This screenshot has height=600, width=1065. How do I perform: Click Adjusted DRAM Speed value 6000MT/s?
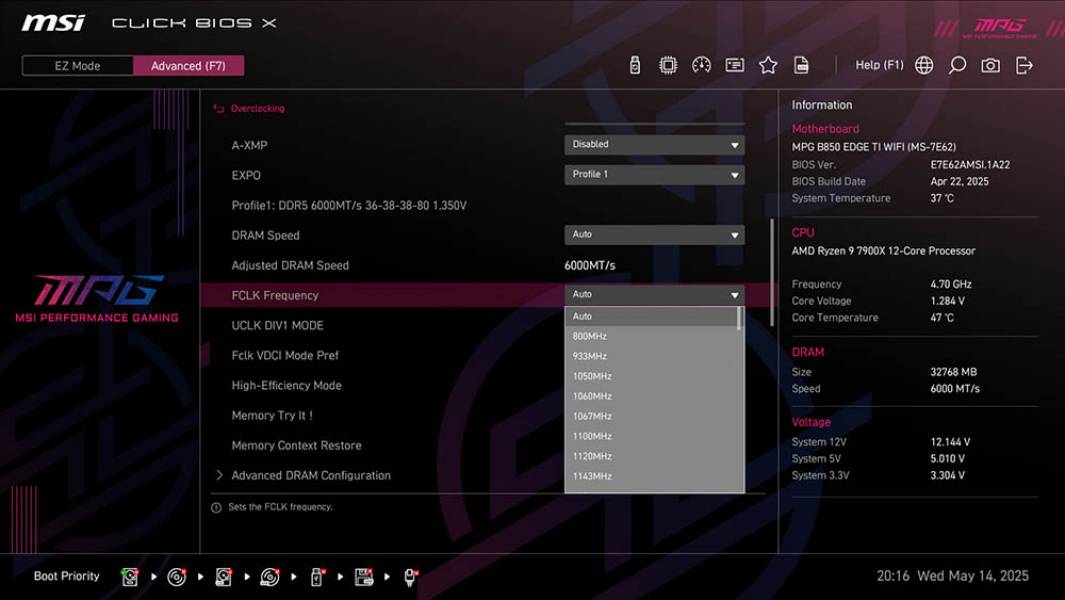[590, 266]
